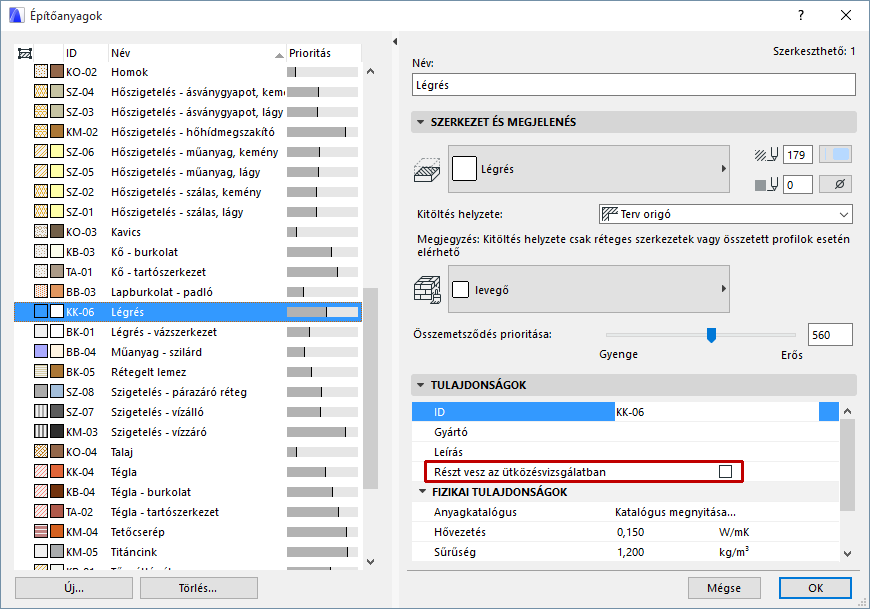Open the levegő surface popup

tap(588, 288)
